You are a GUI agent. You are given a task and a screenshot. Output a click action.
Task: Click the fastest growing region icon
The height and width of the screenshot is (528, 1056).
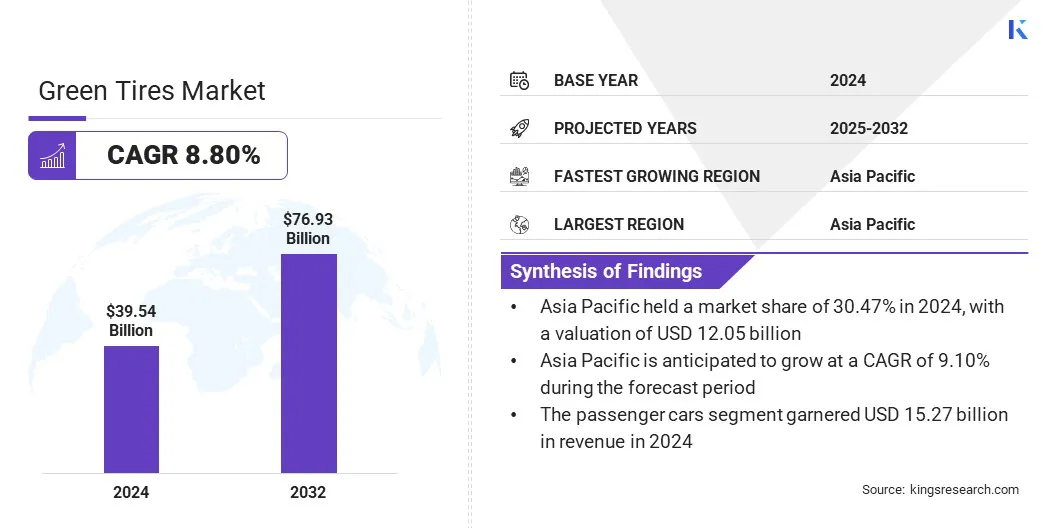tap(519, 176)
